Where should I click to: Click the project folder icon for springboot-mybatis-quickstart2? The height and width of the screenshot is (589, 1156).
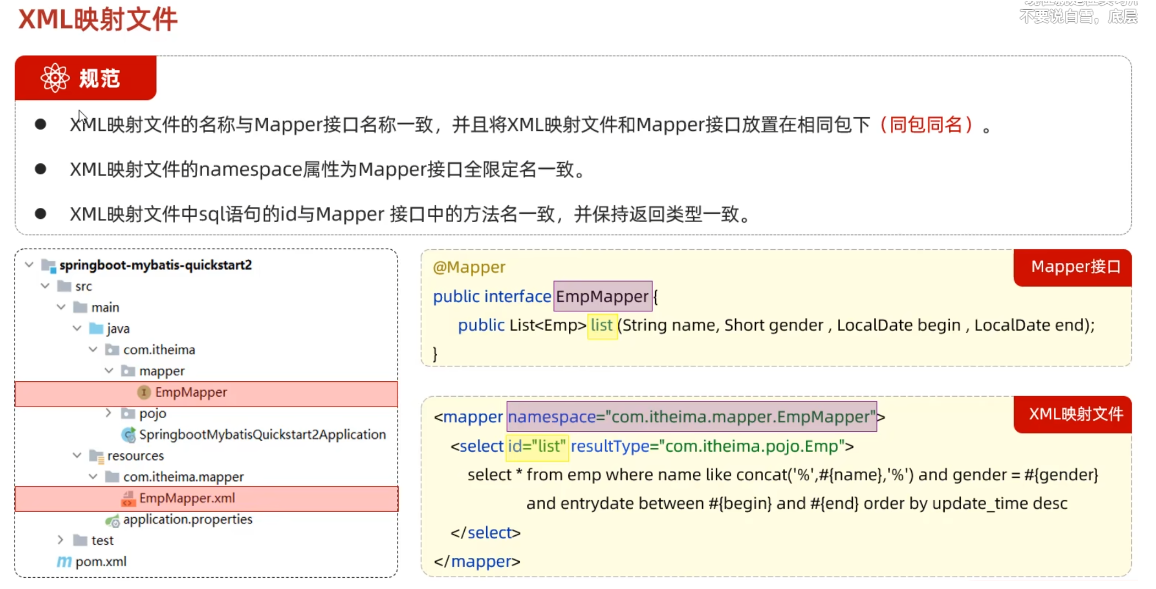click(49, 265)
